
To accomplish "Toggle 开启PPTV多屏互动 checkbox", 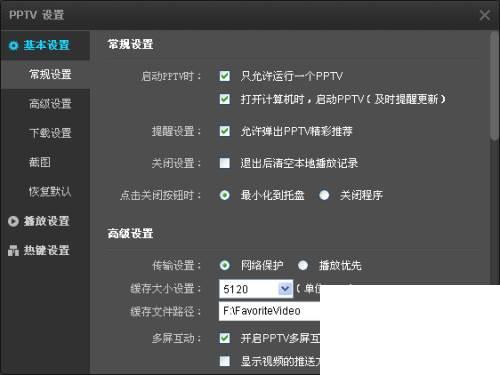I will pos(225,339).
